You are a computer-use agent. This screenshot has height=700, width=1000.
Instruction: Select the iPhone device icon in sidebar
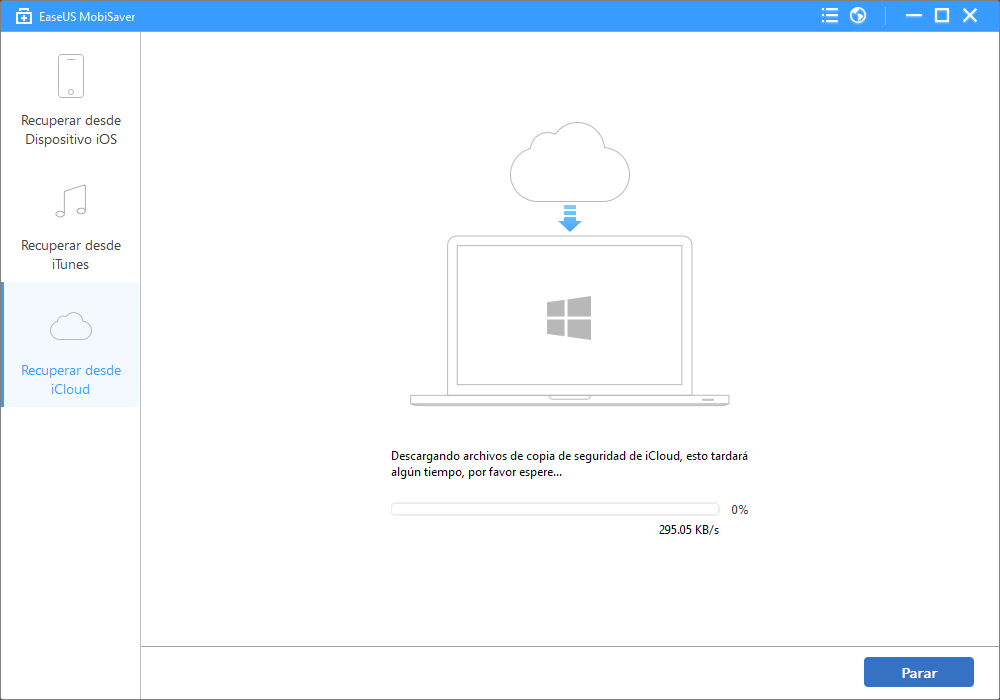(70, 76)
